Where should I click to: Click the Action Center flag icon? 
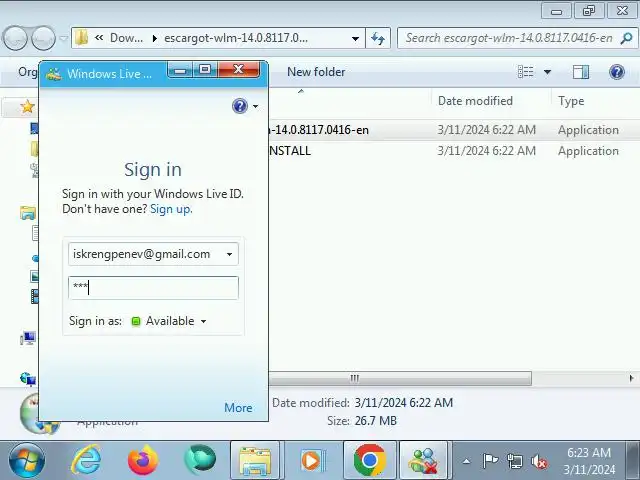(x=490, y=461)
